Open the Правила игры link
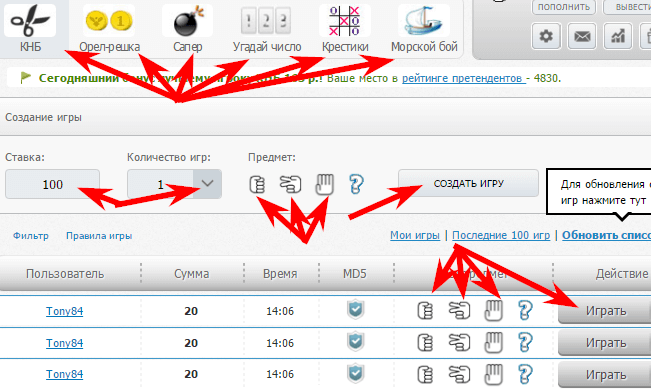 coord(99,236)
